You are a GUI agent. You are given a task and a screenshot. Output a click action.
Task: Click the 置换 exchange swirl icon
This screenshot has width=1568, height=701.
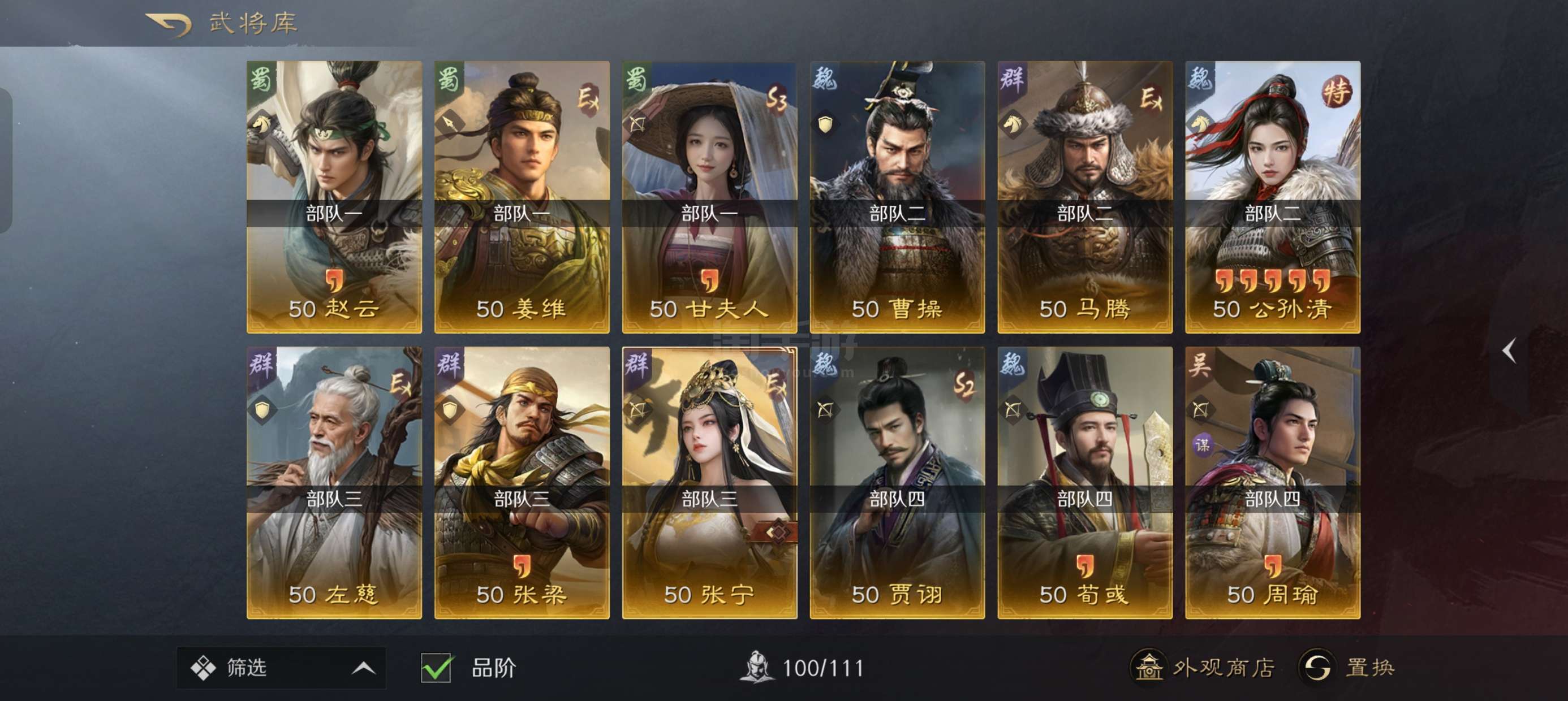click(1317, 667)
